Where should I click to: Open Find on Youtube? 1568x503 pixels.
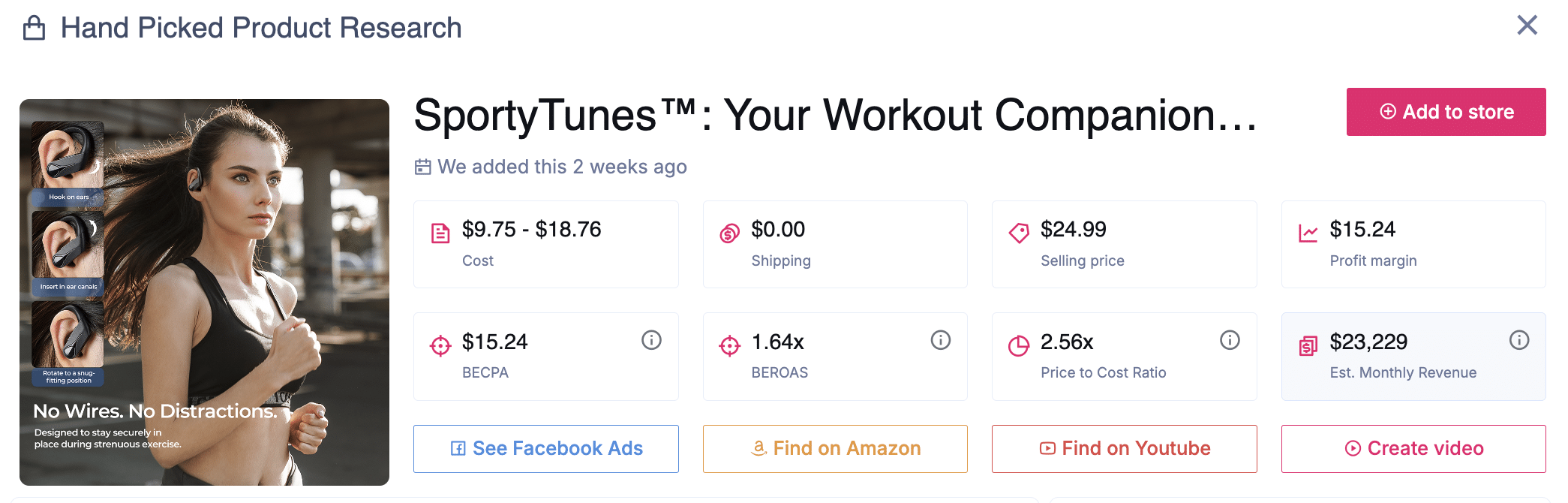(x=1124, y=449)
